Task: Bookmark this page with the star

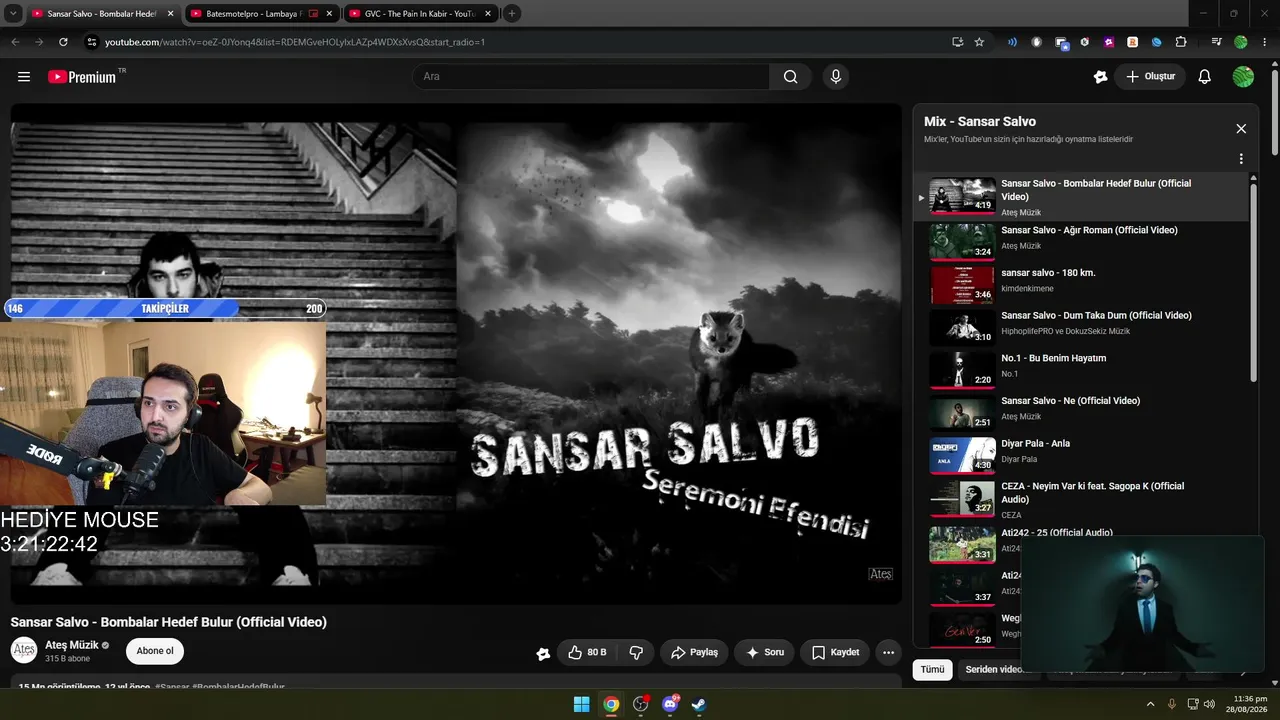Action: [x=979, y=42]
